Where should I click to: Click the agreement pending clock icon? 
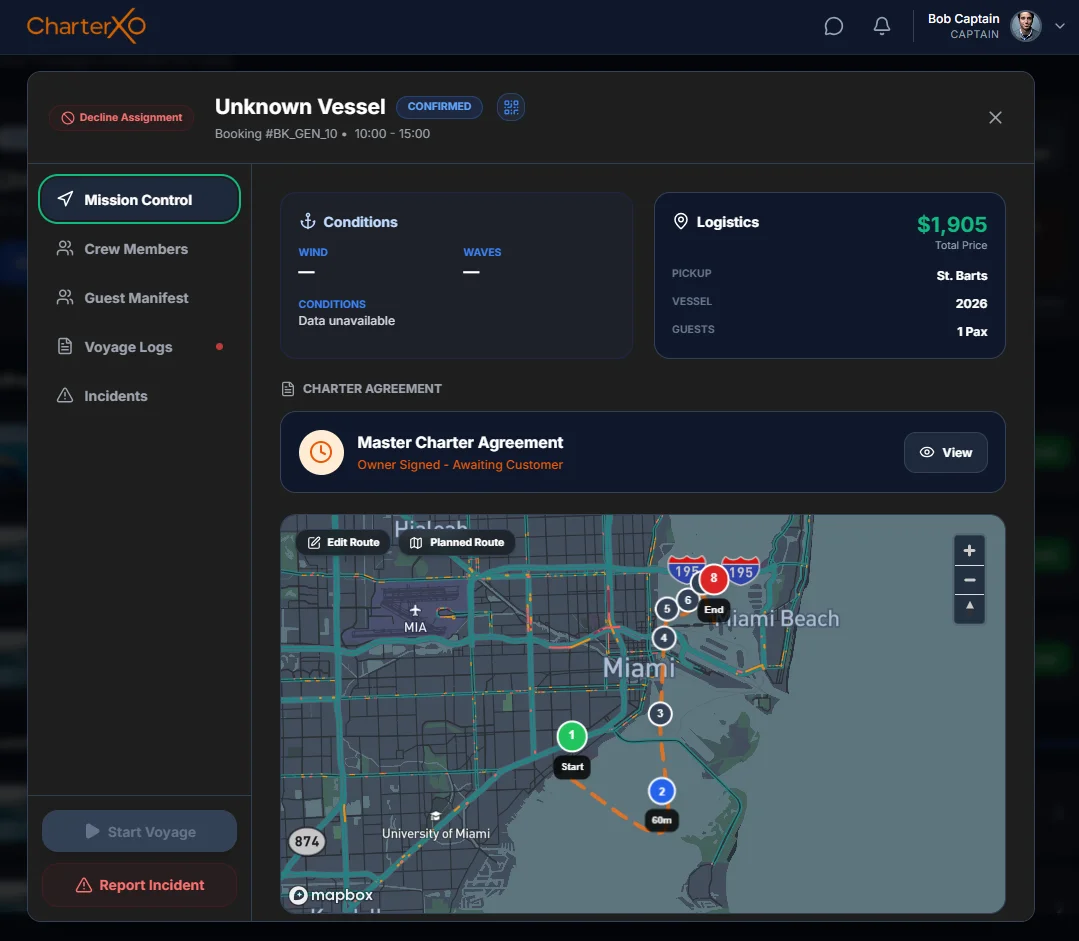321,452
